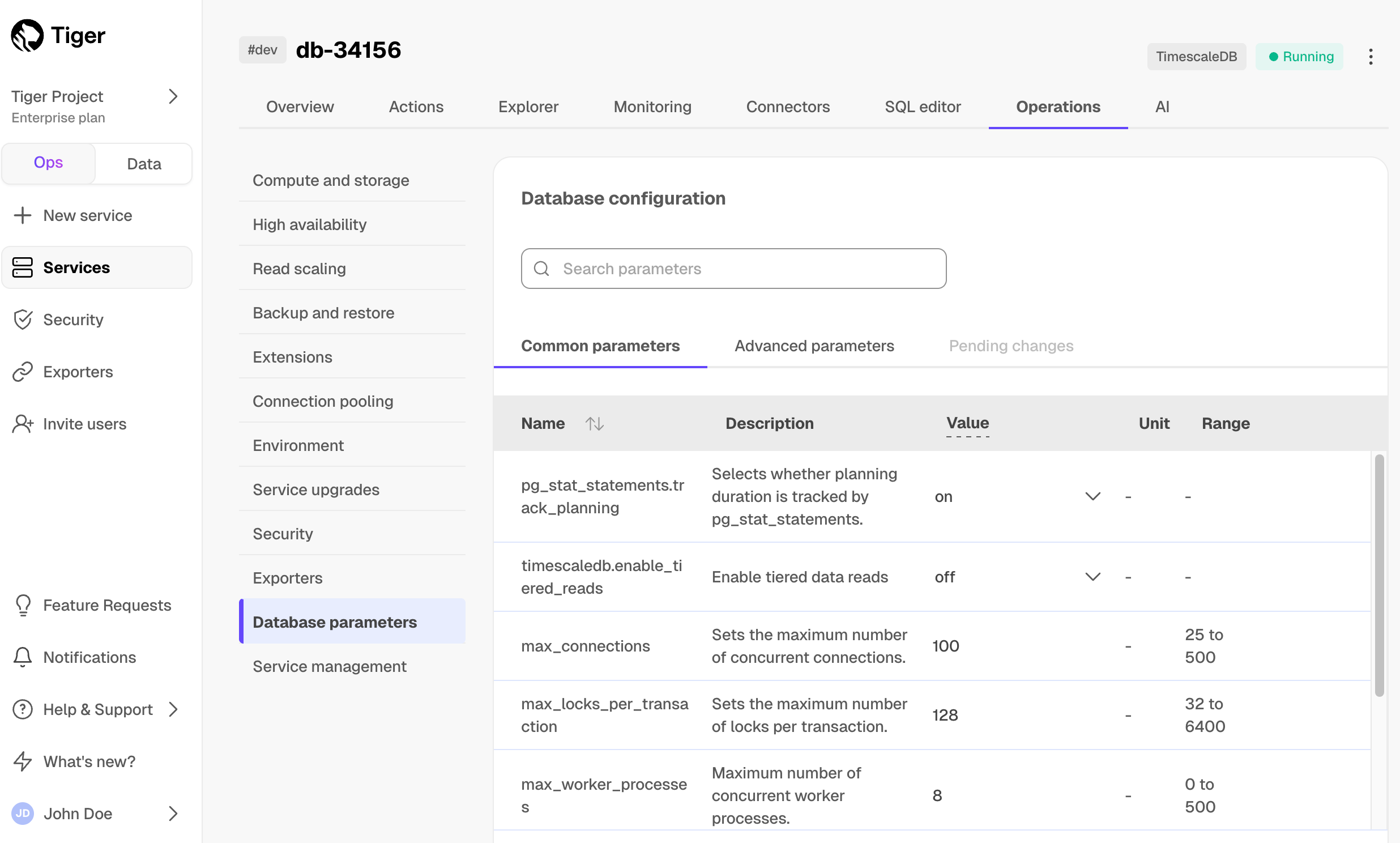The width and height of the screenshot is (1400, 843).
Task: Open Security via shield icon in sidebar
Action: [x=23, y=320]
